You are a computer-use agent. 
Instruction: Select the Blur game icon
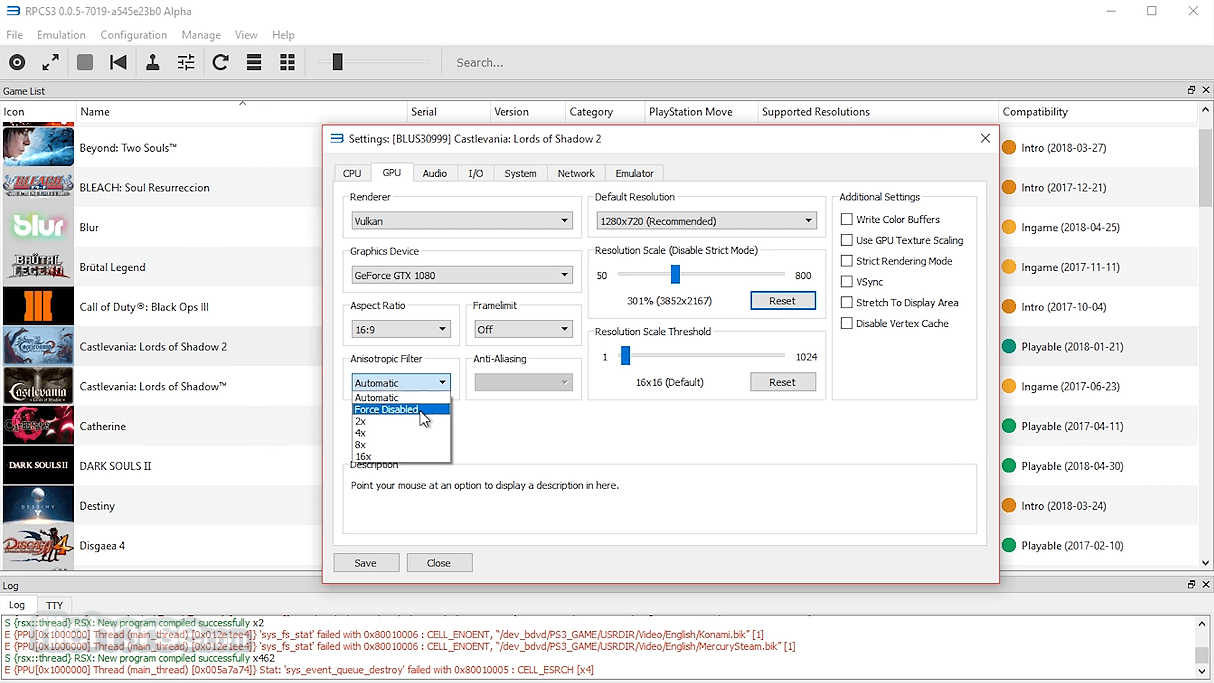tap(38, 227)
